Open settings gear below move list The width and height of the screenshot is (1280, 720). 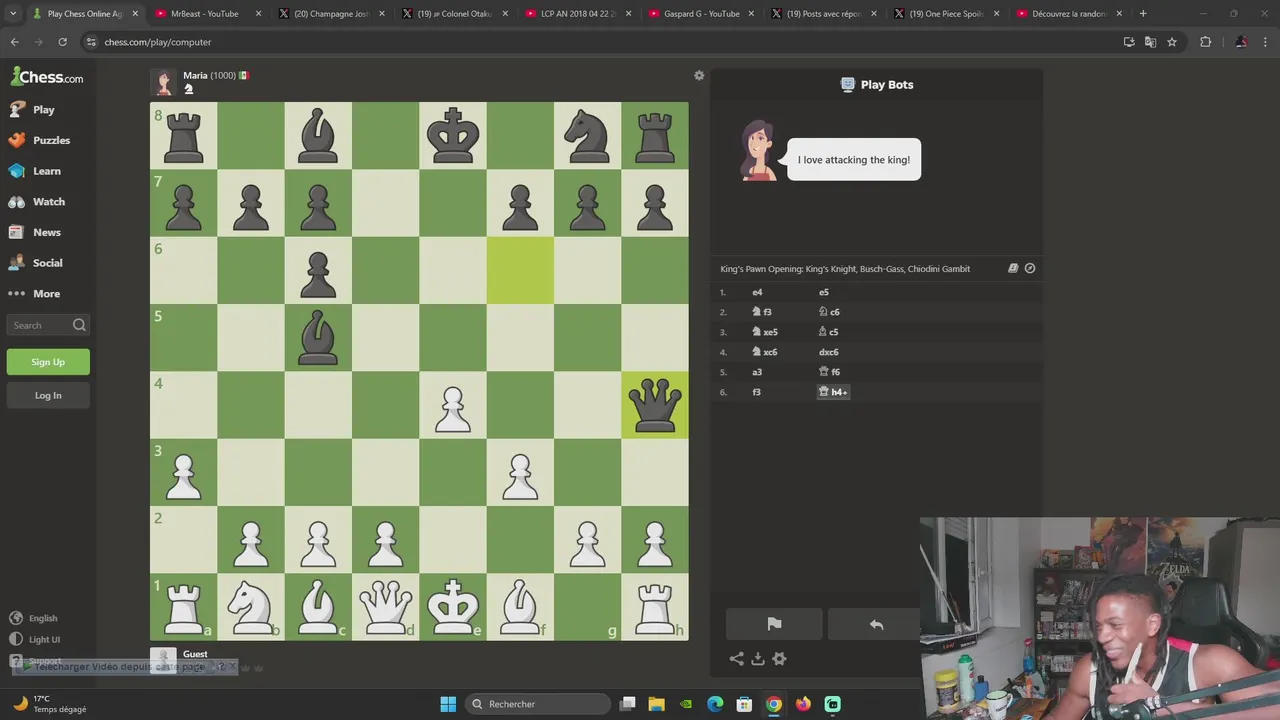pos(780,659)
